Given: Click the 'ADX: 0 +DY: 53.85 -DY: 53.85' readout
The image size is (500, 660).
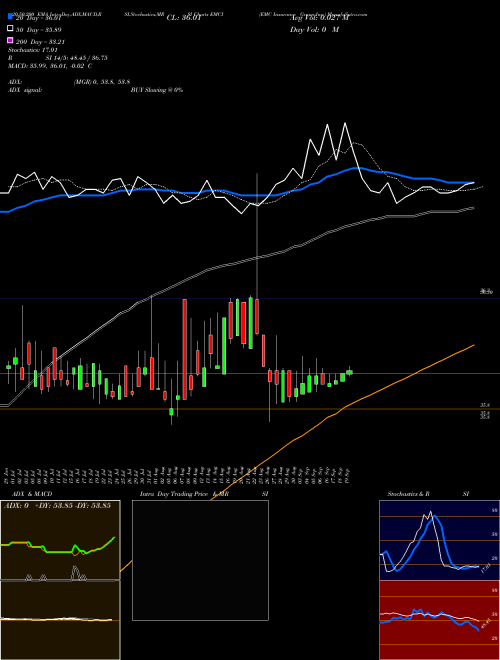Looking at the screenshot, I should click(x=57, y=505).
